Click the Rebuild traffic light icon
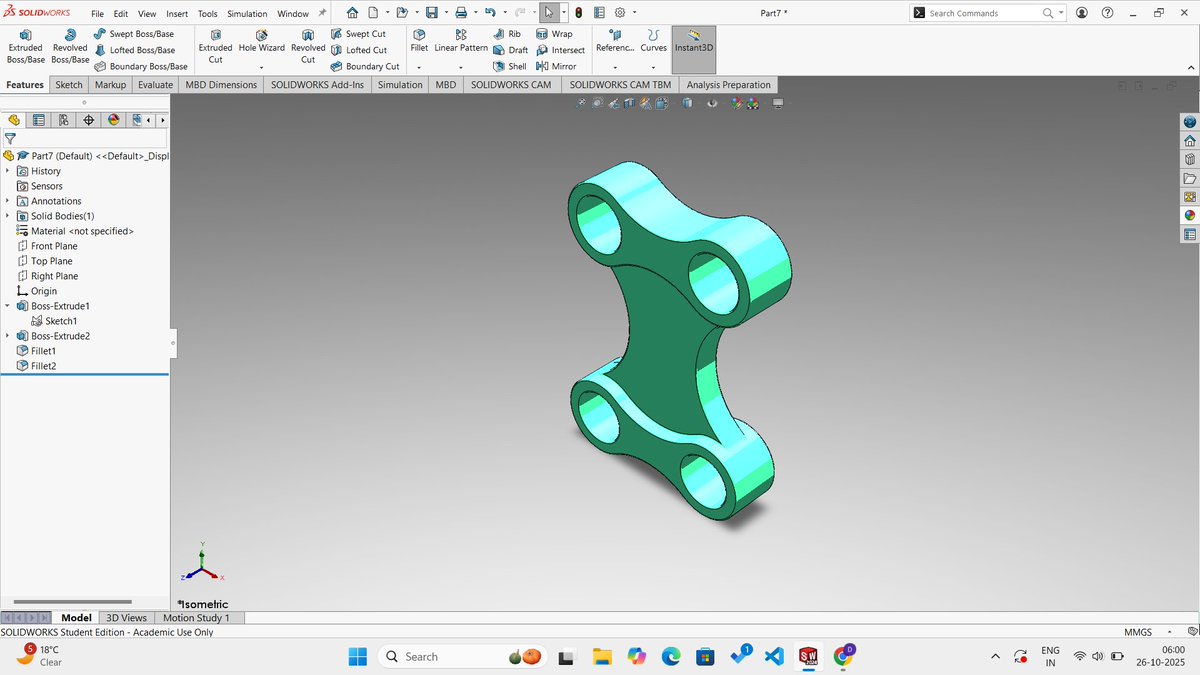This screenshot has width=1200, height=675. [579, 13]
